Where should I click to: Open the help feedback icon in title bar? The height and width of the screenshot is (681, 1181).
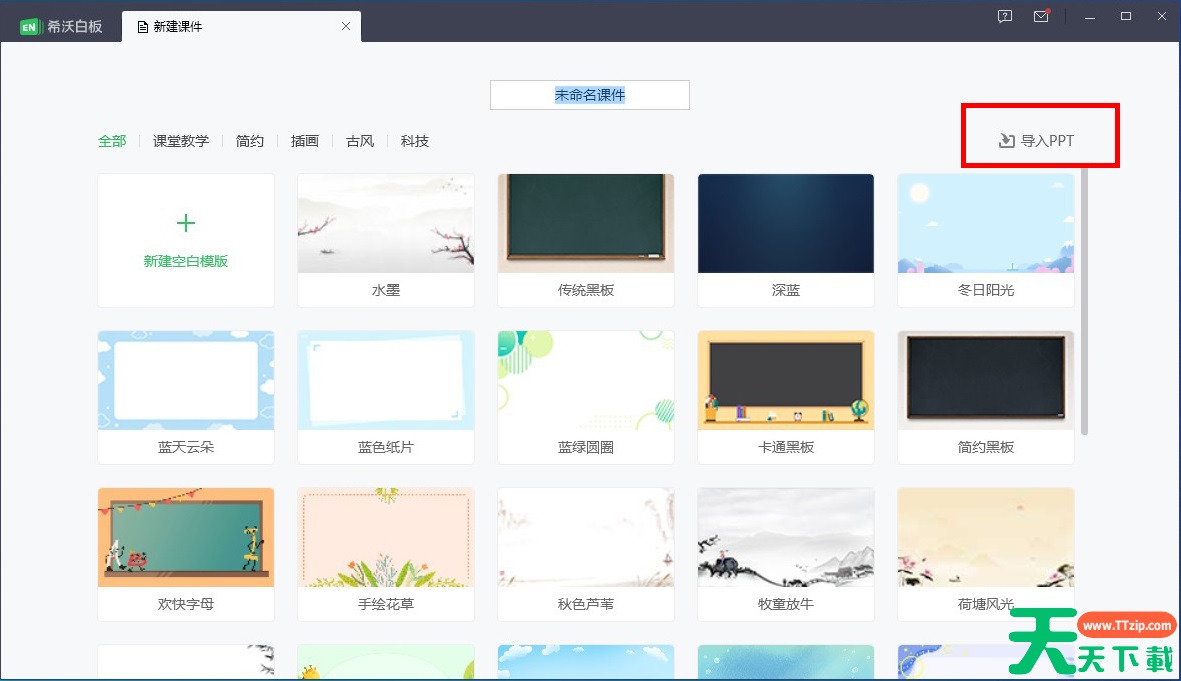point(1005,17)
